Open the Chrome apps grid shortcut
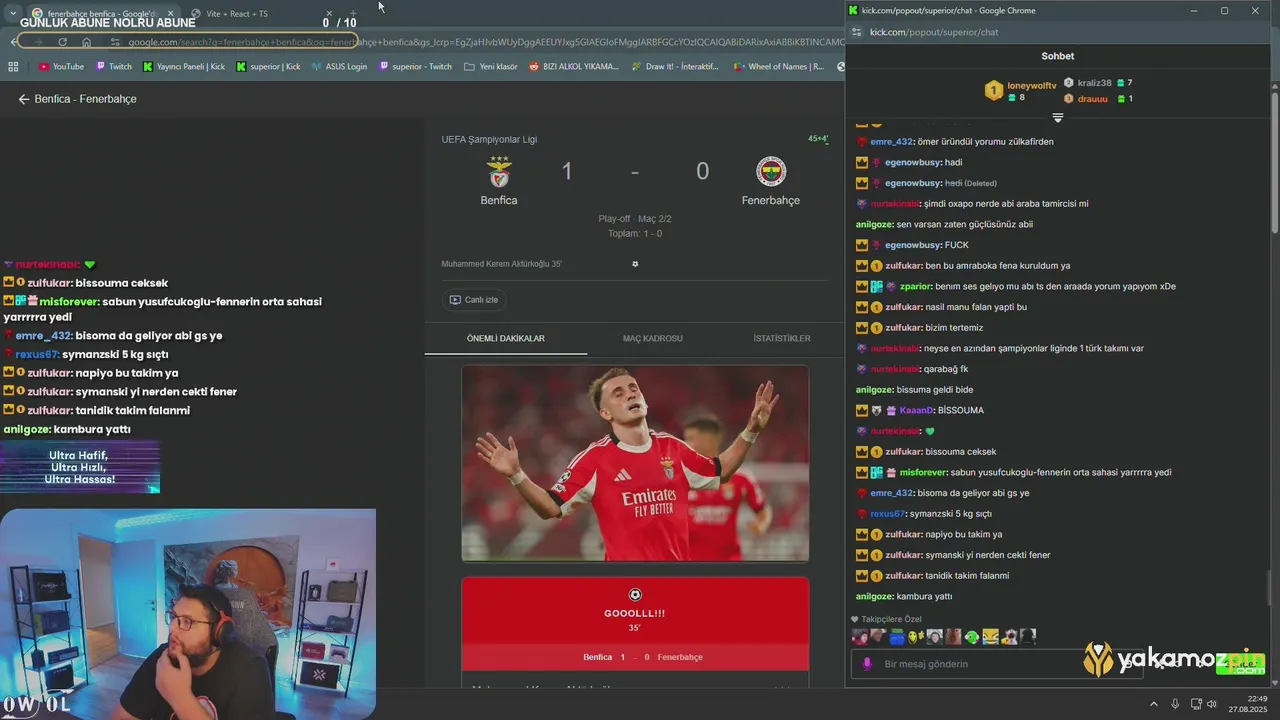The width and height of the screenshot is (1280, 720). (13, 67)
